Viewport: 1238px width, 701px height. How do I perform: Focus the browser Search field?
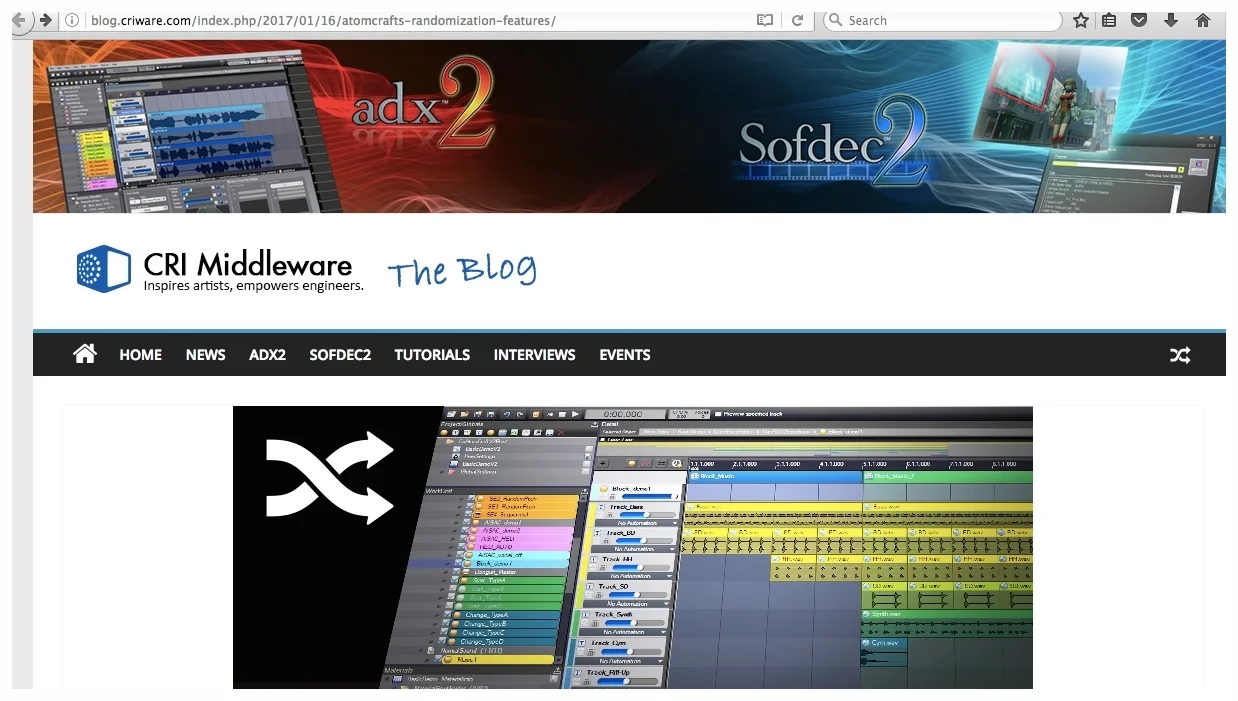tap(941, 20)
